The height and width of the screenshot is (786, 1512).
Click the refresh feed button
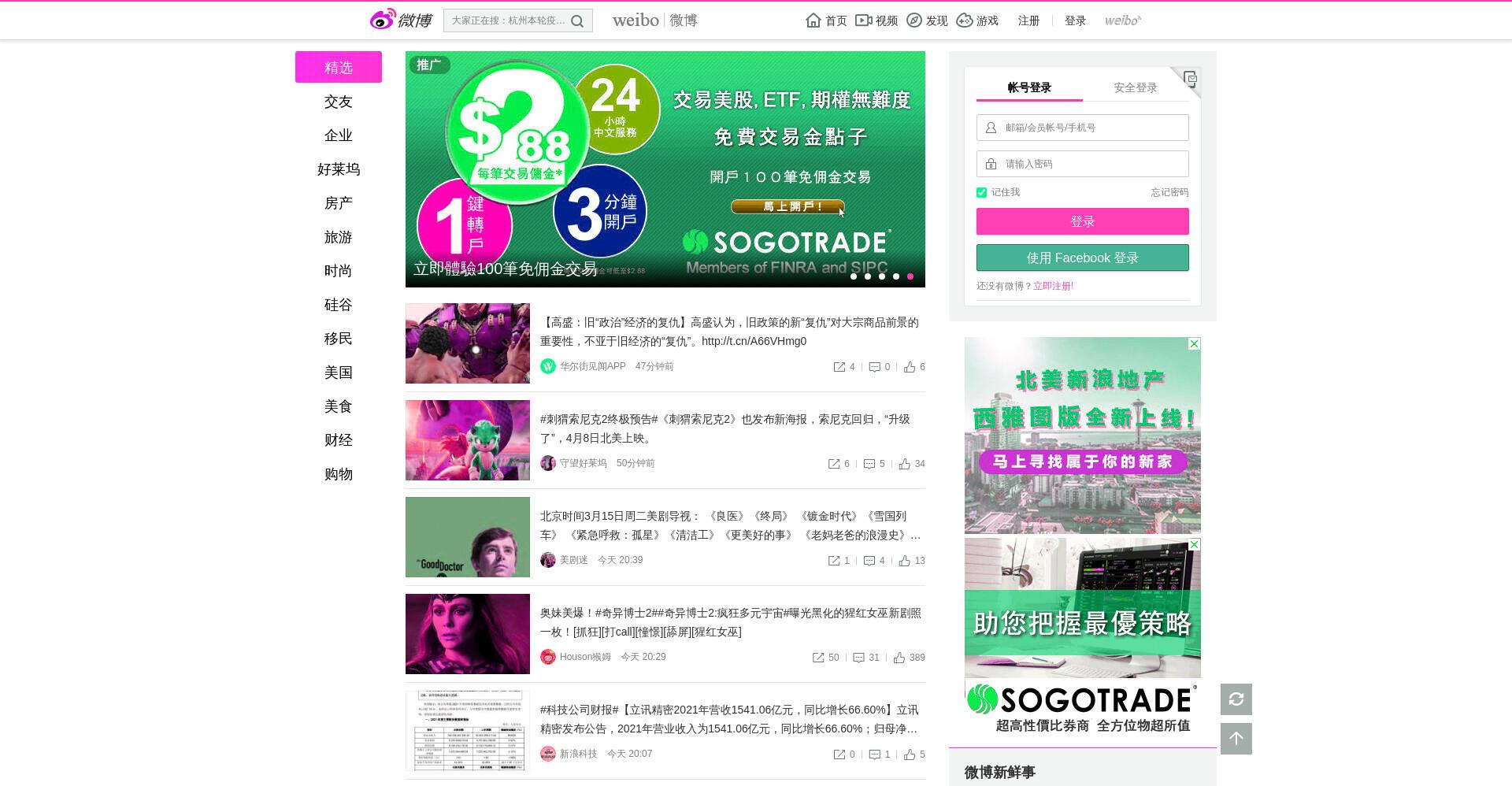(1236, 699)
